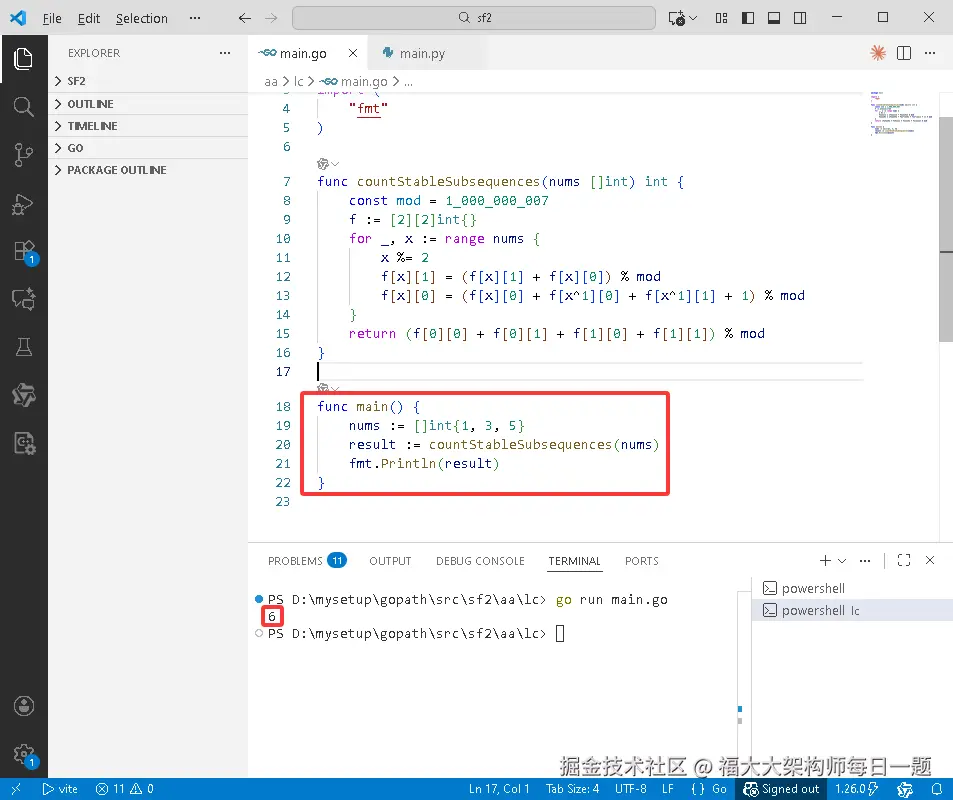This screenshot has height=800, width=953.
Task: Maximize the terminal panel size
Action: pos(904,560)
